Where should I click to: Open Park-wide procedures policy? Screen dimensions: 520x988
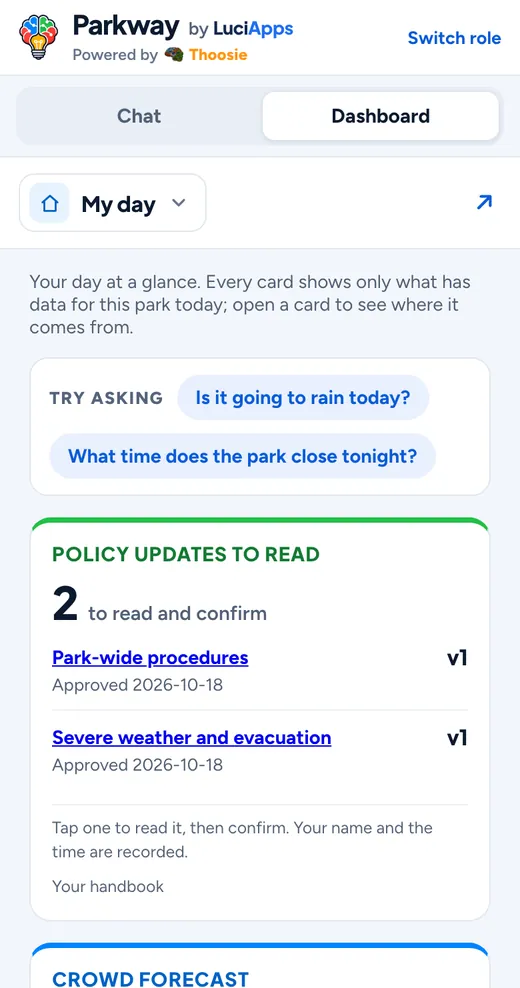click(150, 658)
